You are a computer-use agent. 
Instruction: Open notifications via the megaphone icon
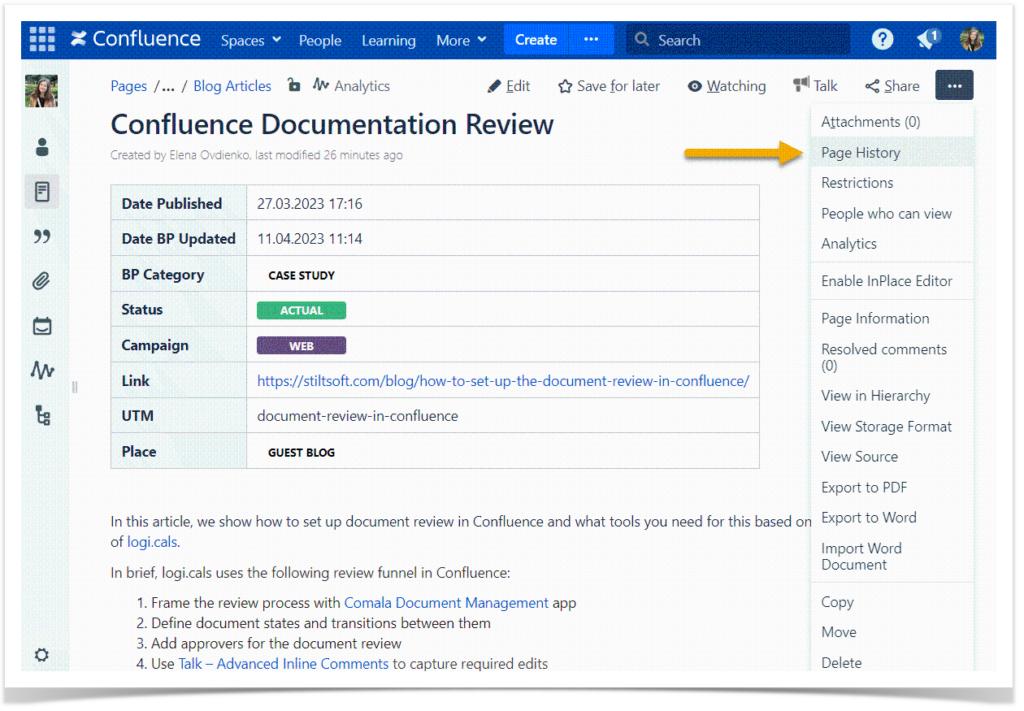pos(925,39)
